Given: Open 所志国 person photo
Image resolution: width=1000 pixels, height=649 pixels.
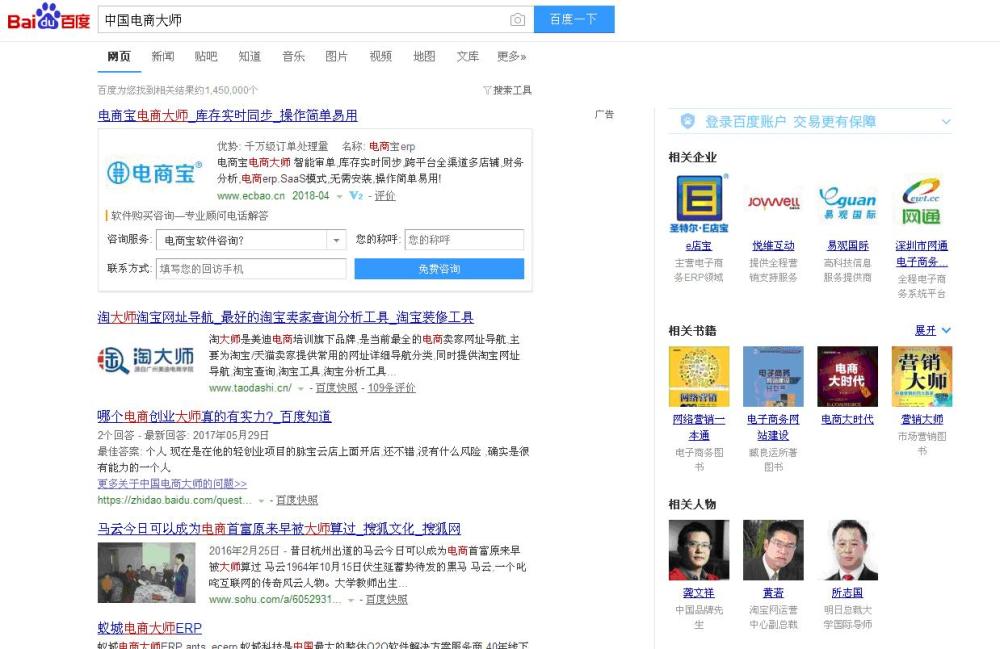Looking at the screenshot, I should click(x=848, y=550).
